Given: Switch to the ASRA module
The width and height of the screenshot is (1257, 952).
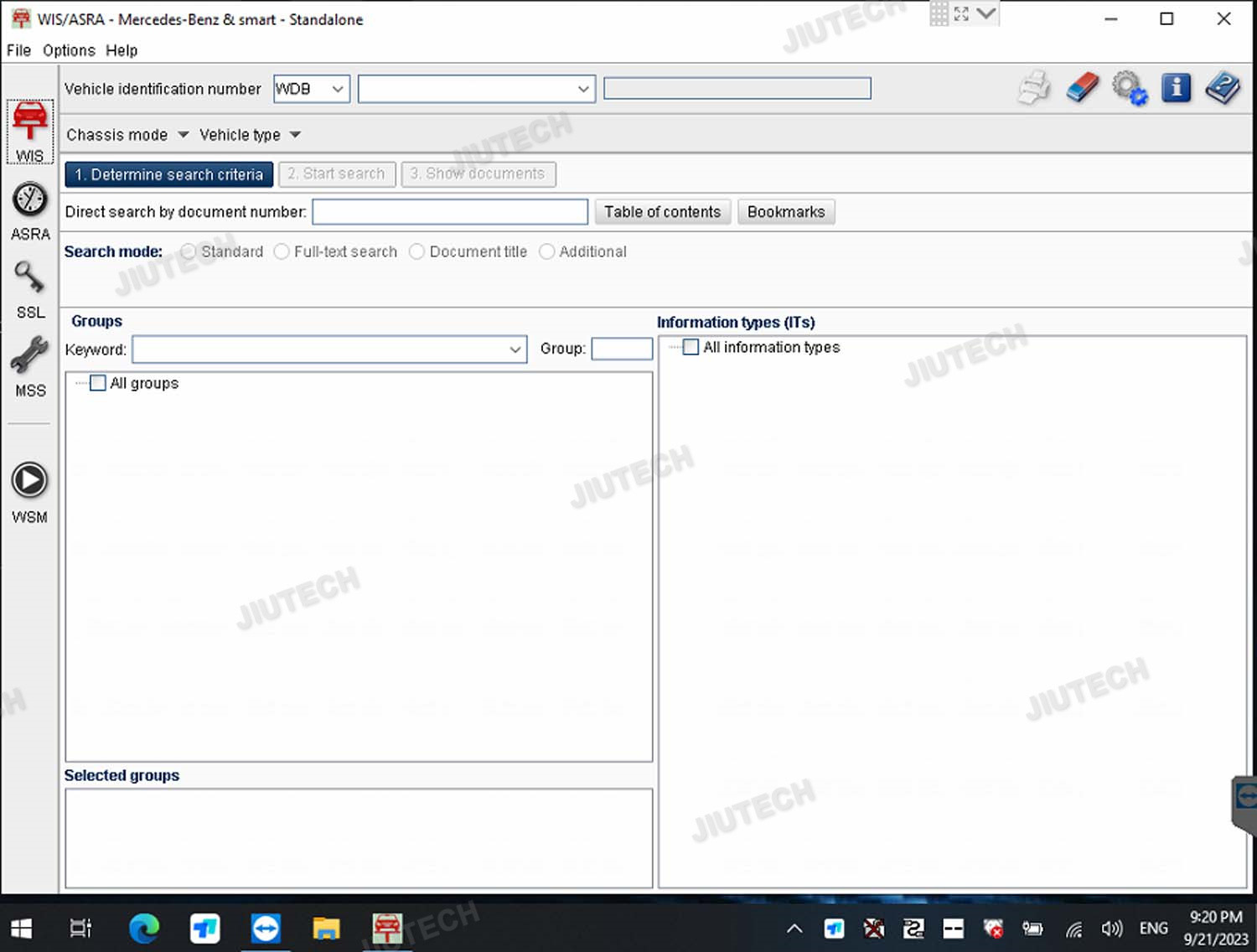Looking at the screenshot, I should [30, 210].
